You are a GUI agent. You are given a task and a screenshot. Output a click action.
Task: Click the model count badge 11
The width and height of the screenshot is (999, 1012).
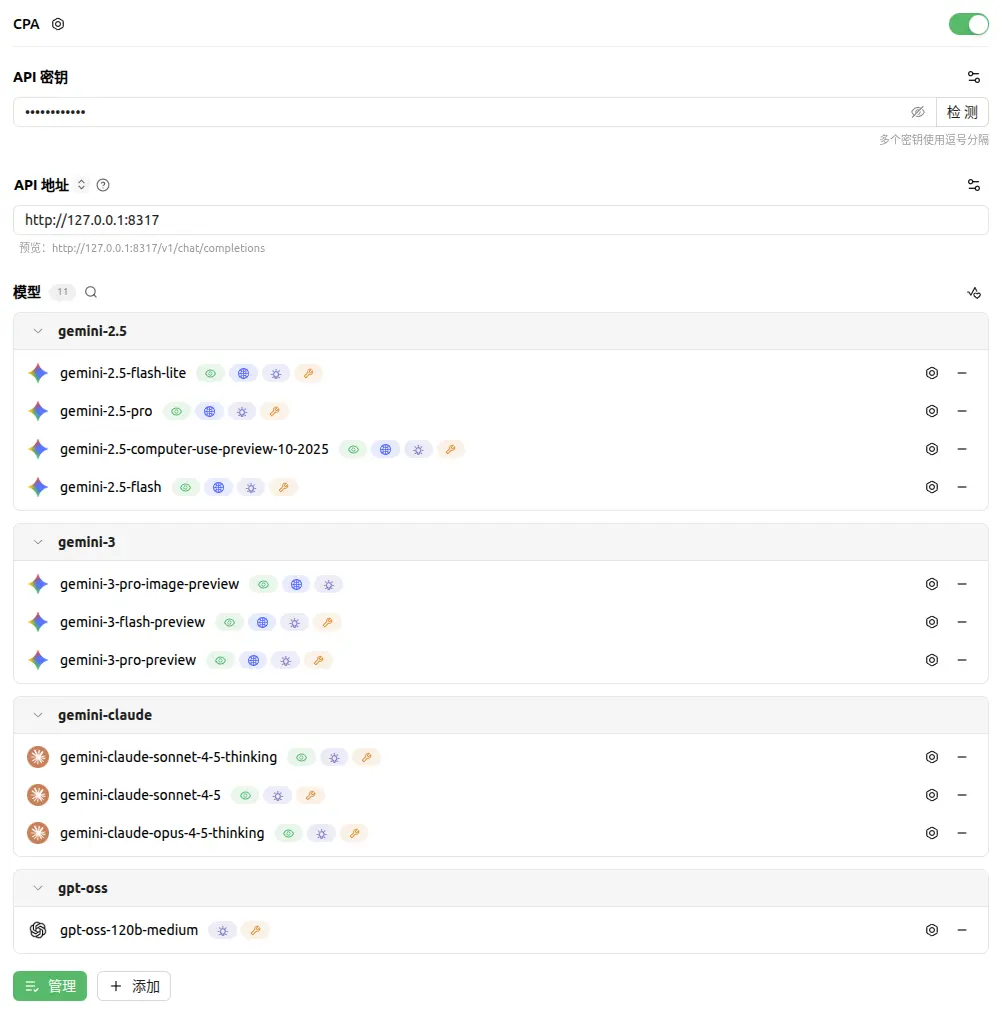(63, 292)
